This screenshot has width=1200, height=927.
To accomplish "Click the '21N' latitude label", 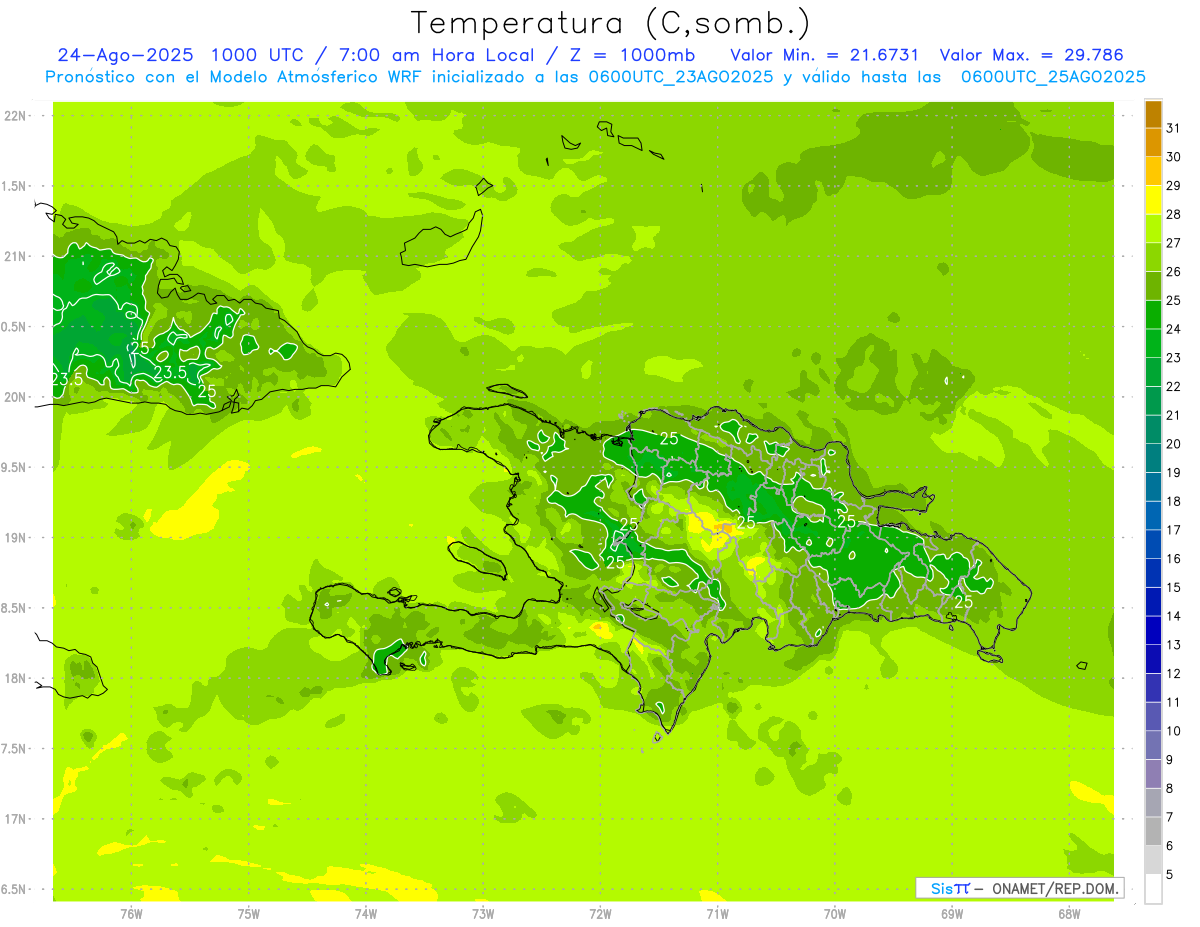I will tap(15, 256).
